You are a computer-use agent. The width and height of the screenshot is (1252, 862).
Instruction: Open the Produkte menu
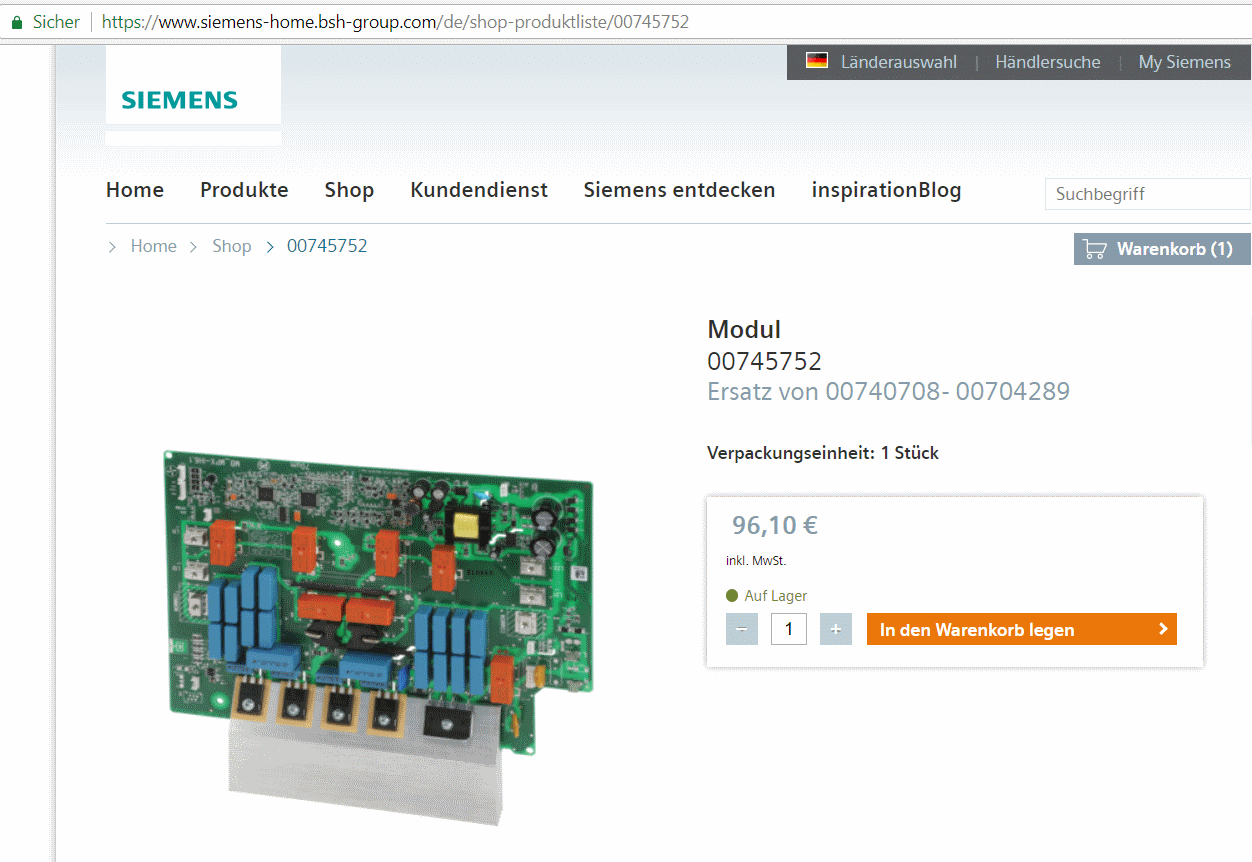point(244,190)
